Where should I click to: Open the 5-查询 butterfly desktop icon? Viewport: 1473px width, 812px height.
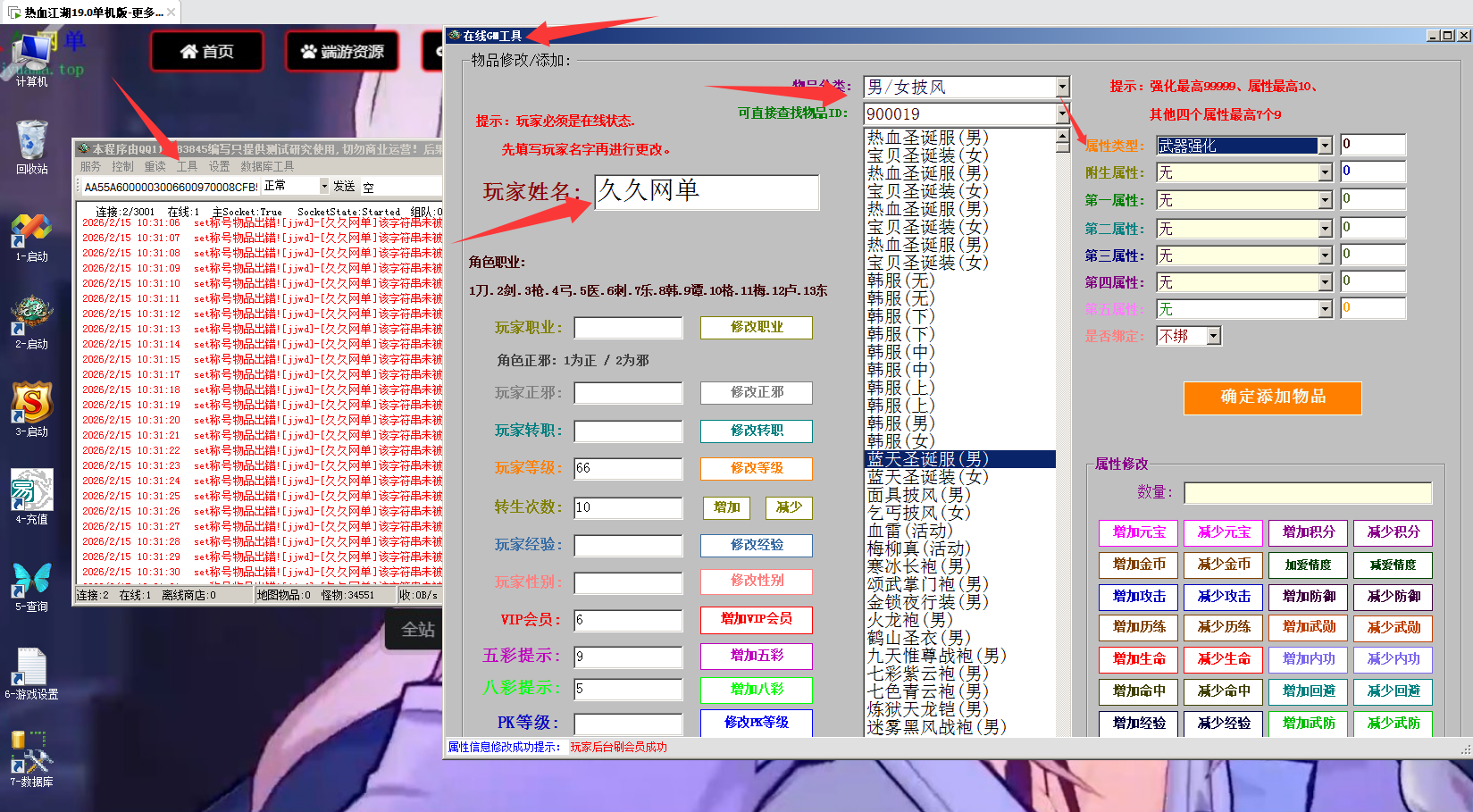(31, 580)
